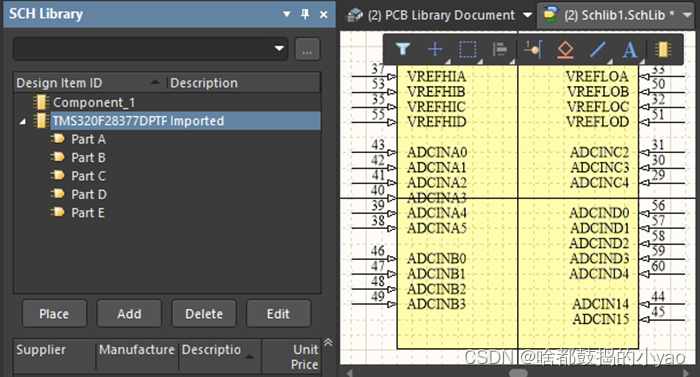Viewport: 700px width, 377px height.
Task: Click the Delete button
Action: tap(204, 314)
